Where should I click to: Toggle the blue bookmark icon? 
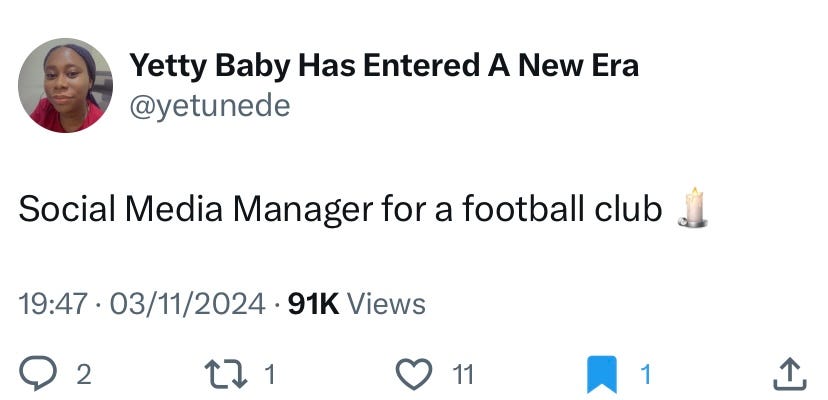click(x=602, y=374)
